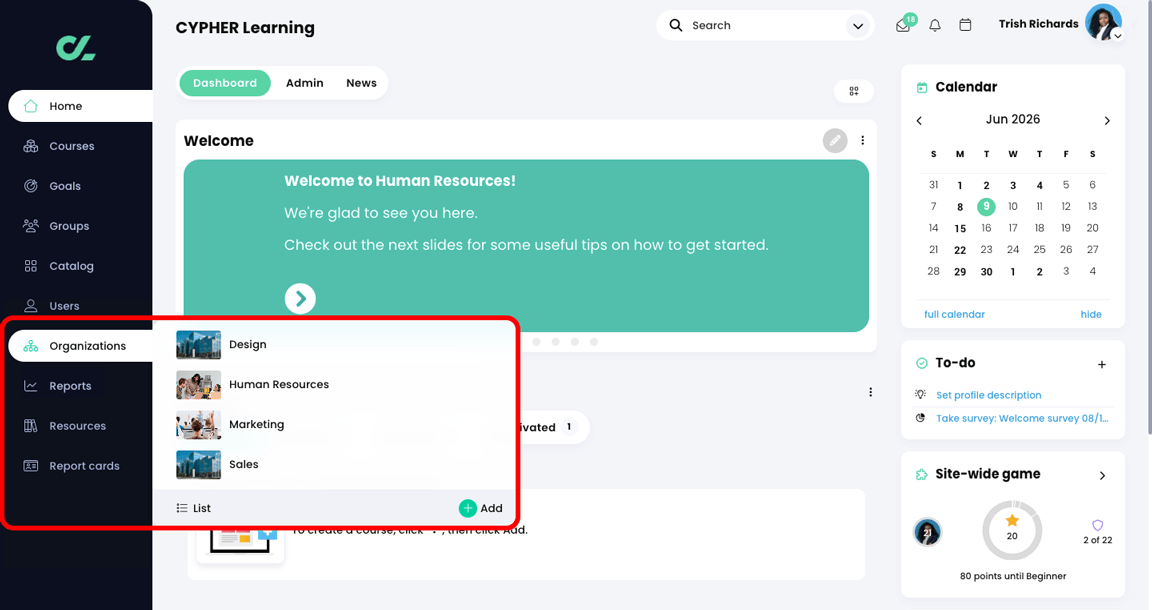Open the messages inbox icon

(904, 26)
